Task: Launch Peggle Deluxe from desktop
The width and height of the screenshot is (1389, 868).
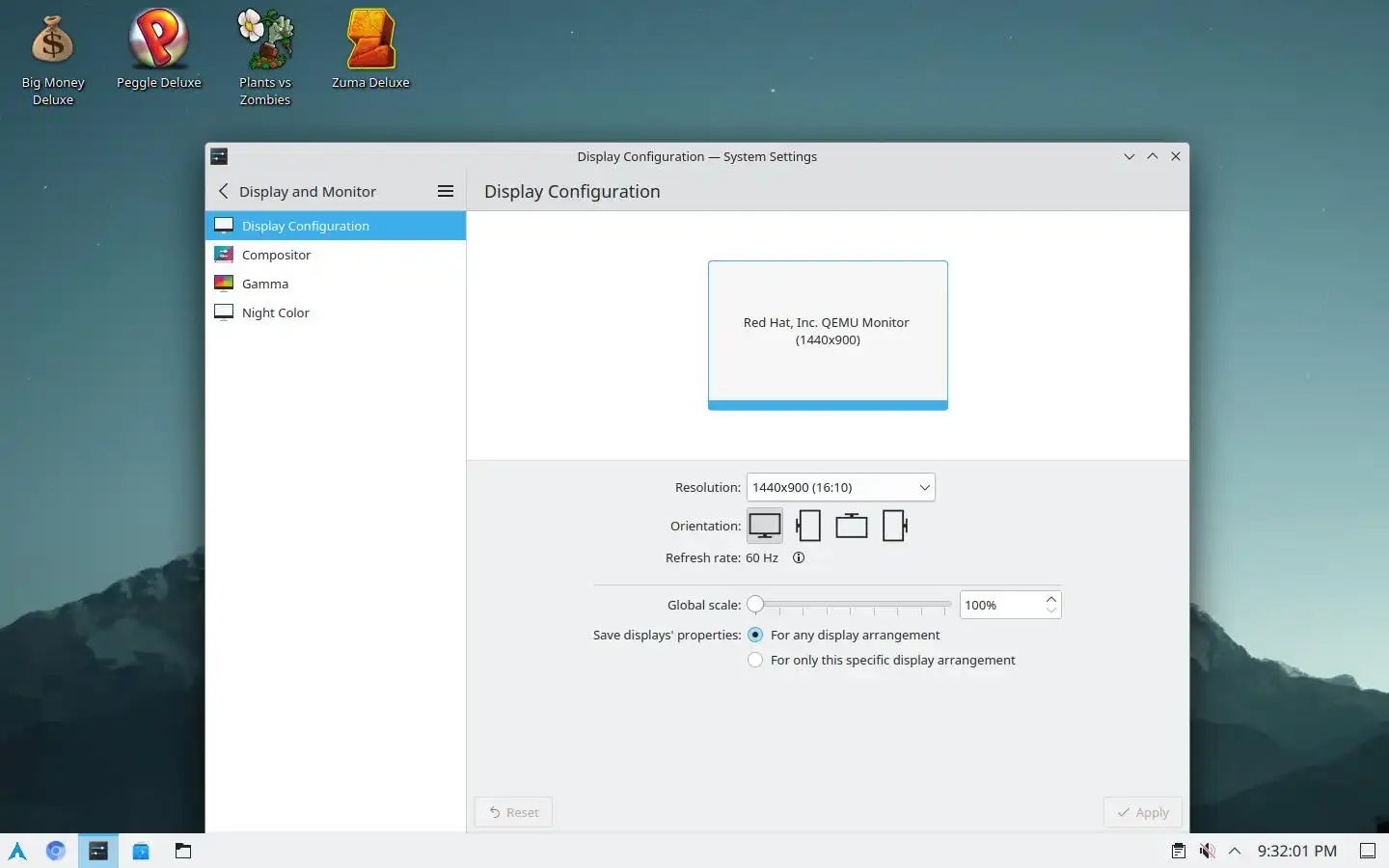Action: (x=159, y=50)
